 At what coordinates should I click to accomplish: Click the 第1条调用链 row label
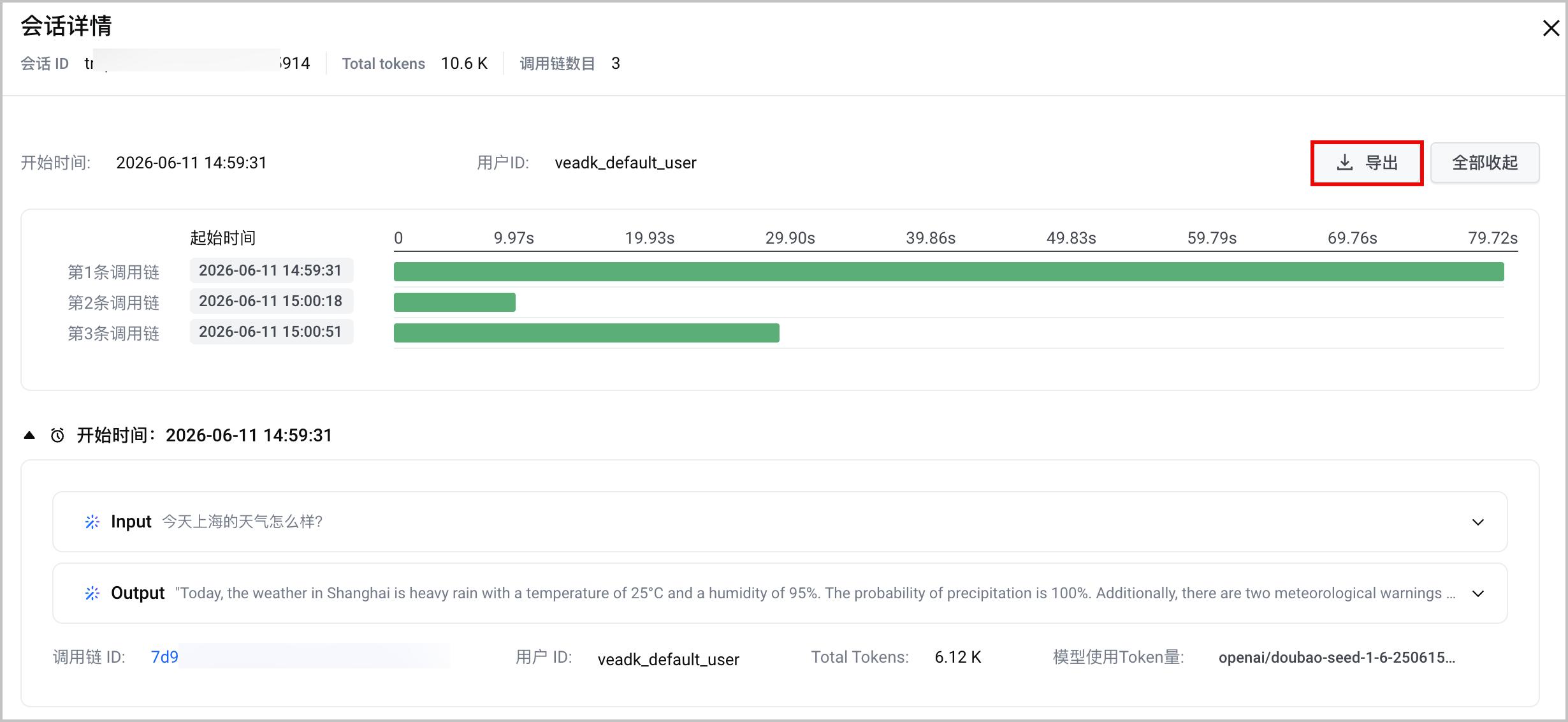[113, 272]
